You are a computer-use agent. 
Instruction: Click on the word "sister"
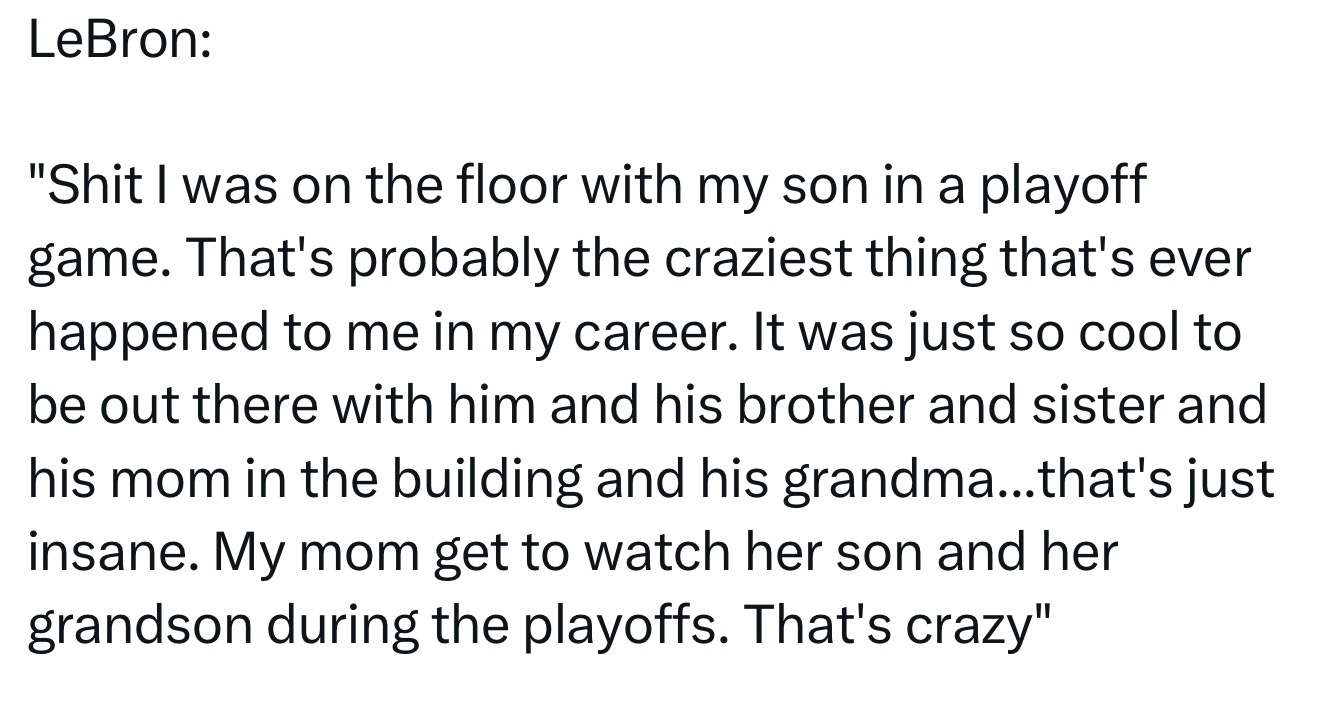tap(1112, 405)
